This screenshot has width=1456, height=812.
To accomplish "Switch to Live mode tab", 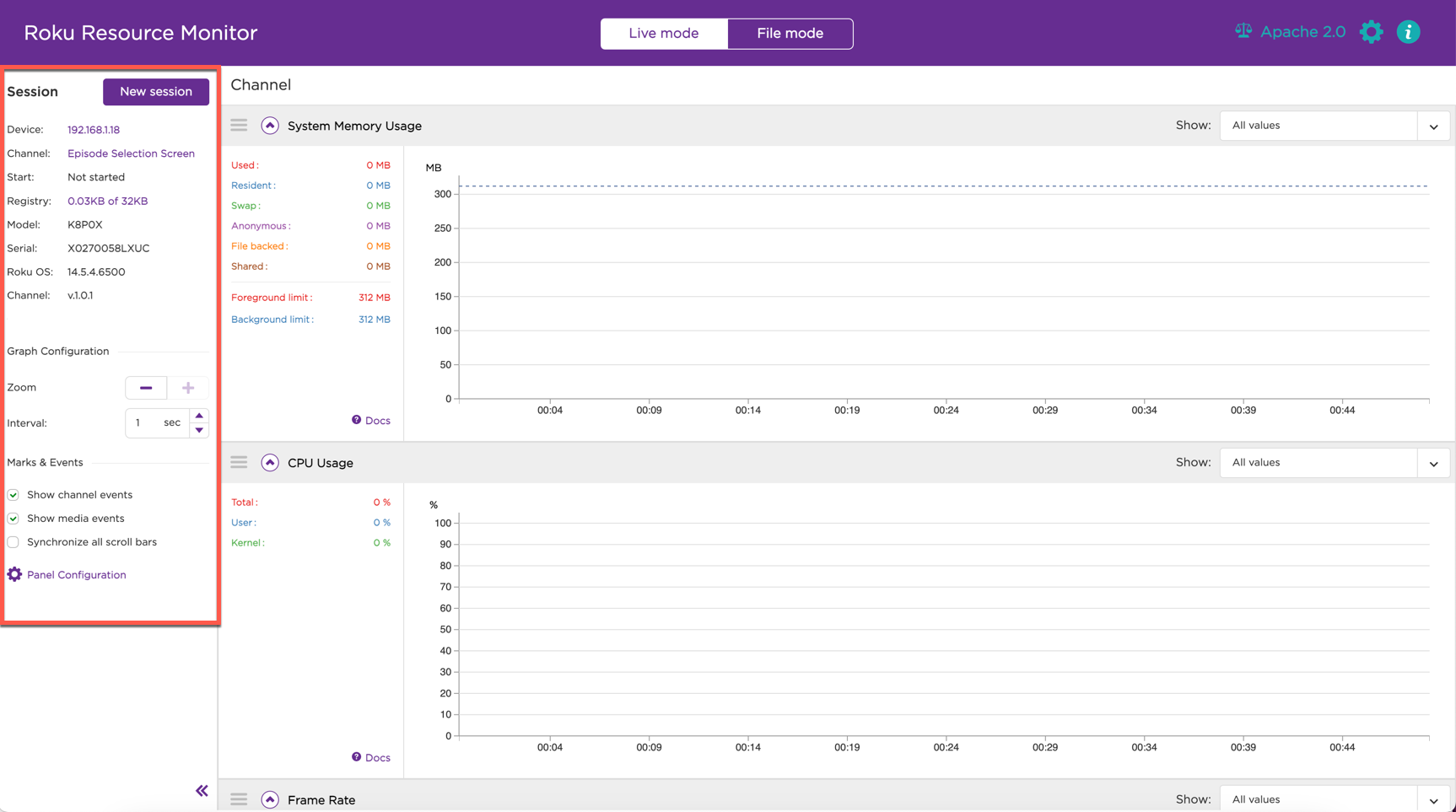I will (x=663, y=34).
